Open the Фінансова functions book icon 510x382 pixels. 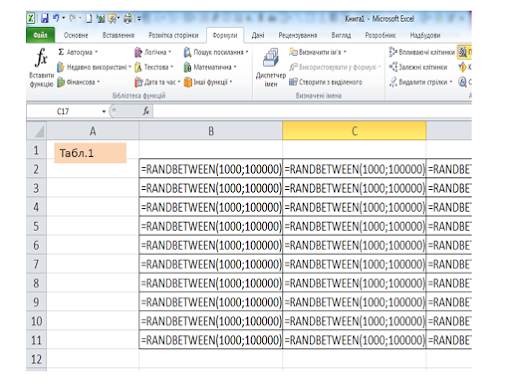pos(61,82)
